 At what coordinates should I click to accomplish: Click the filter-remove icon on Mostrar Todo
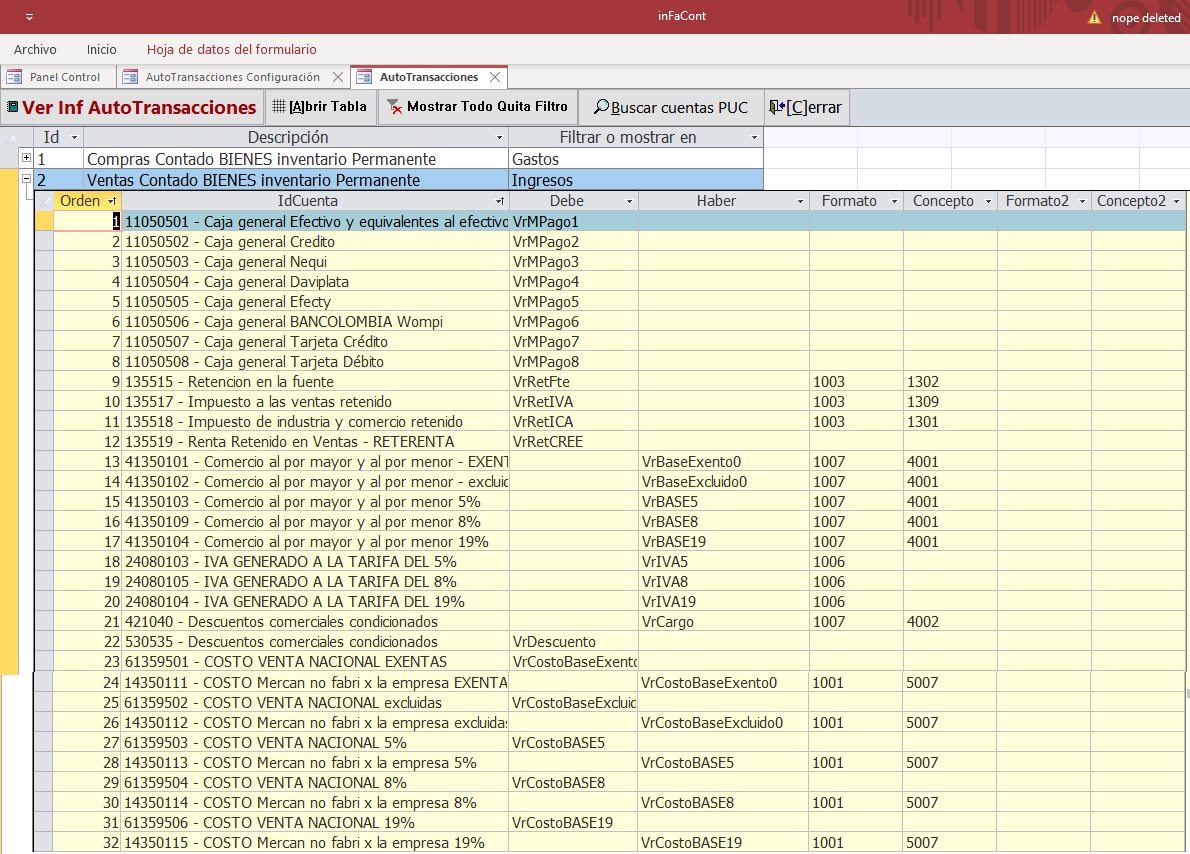click(x=394, y=107)
